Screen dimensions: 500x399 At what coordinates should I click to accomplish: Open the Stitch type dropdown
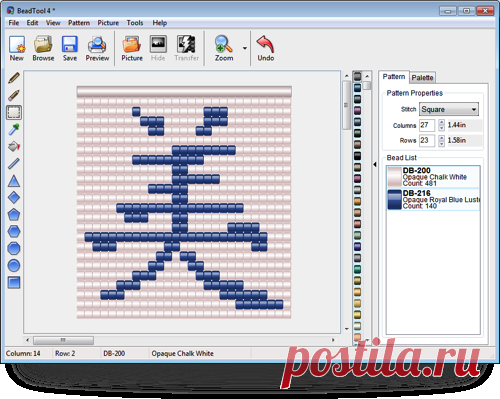pyautogui.click(x=449, y=109)
